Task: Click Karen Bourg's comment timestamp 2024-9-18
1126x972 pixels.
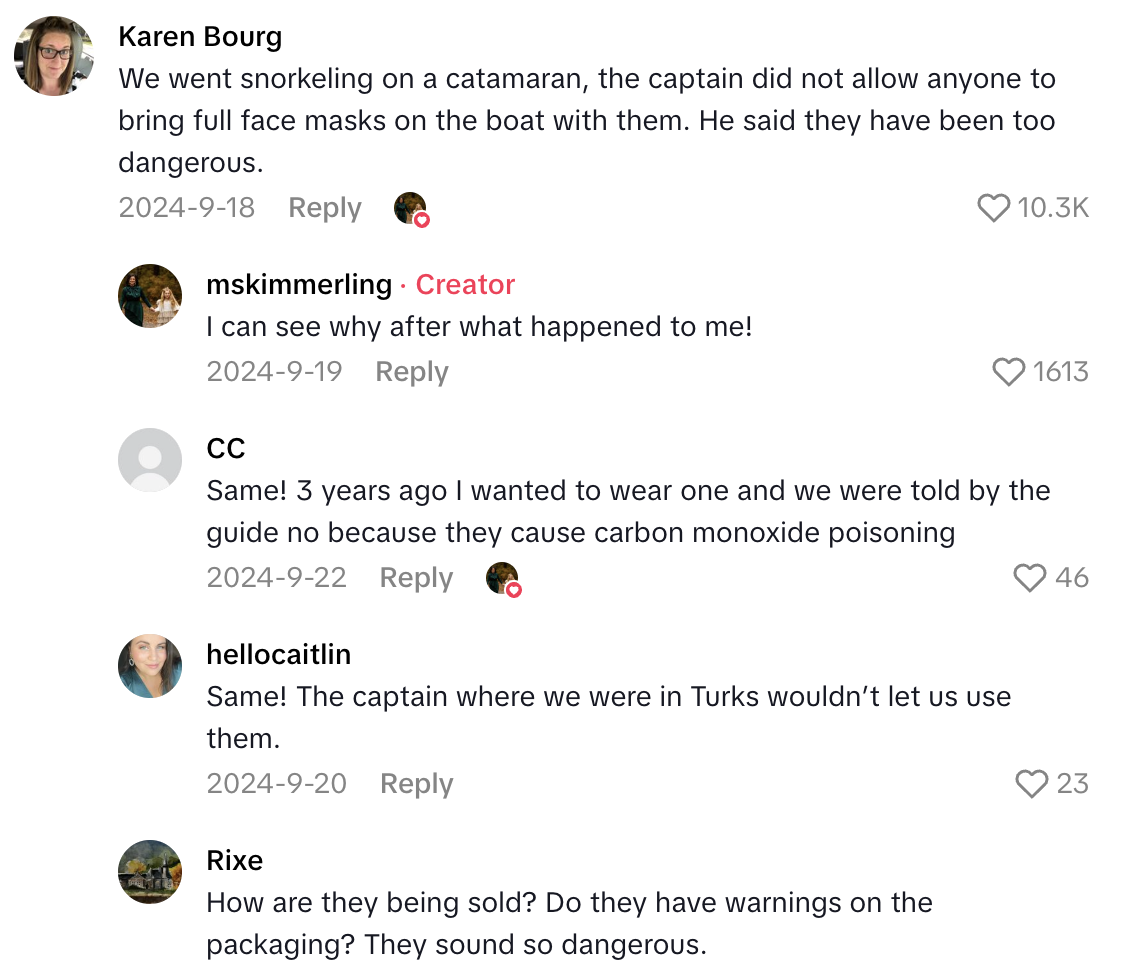Action: pyautogui.click(x=187, y=208)
